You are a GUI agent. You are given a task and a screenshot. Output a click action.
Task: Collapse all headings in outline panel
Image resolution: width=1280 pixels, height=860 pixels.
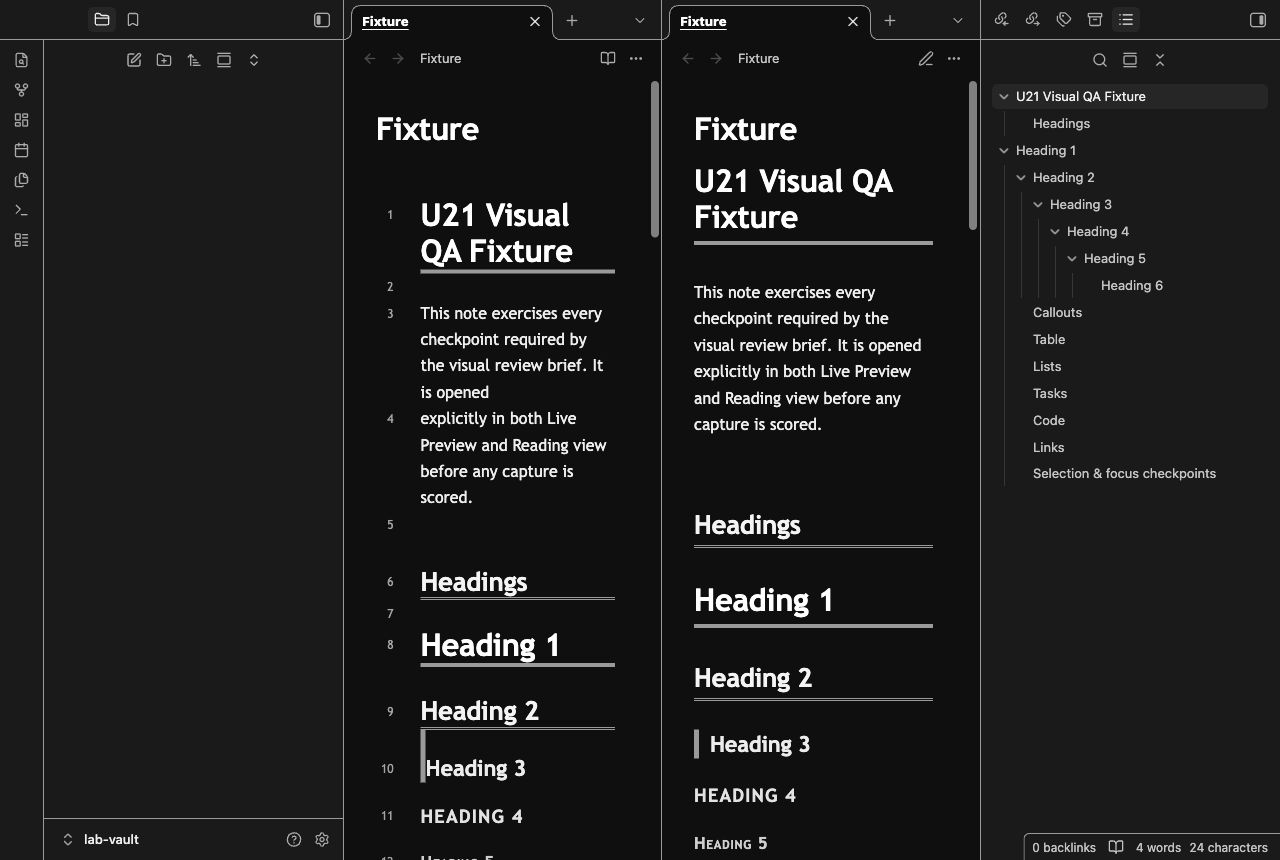click(x=1160, y=60)
